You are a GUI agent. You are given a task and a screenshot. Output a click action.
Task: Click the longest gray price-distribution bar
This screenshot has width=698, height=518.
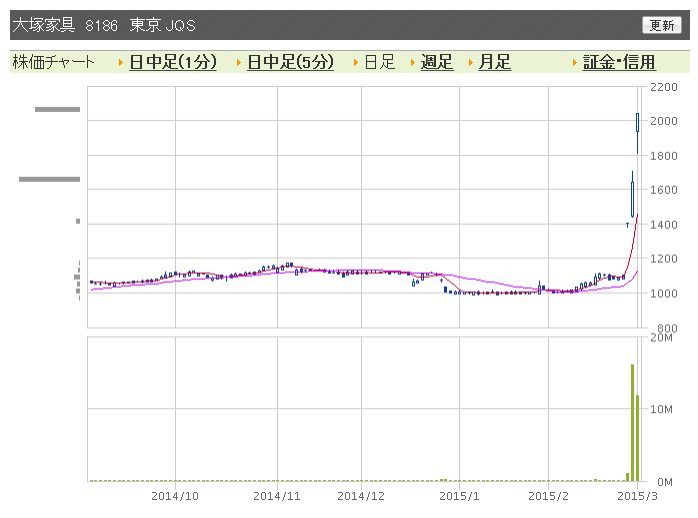click(x=49, y=179)
